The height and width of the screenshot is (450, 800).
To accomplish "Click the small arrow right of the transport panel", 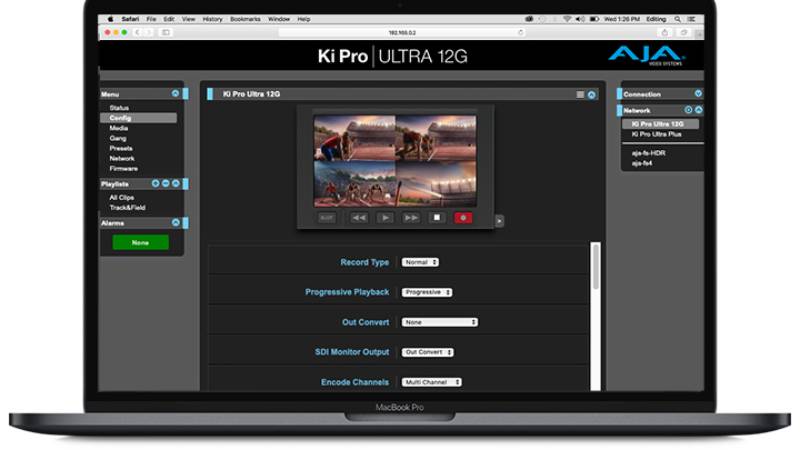I will [x=500, y=221].
